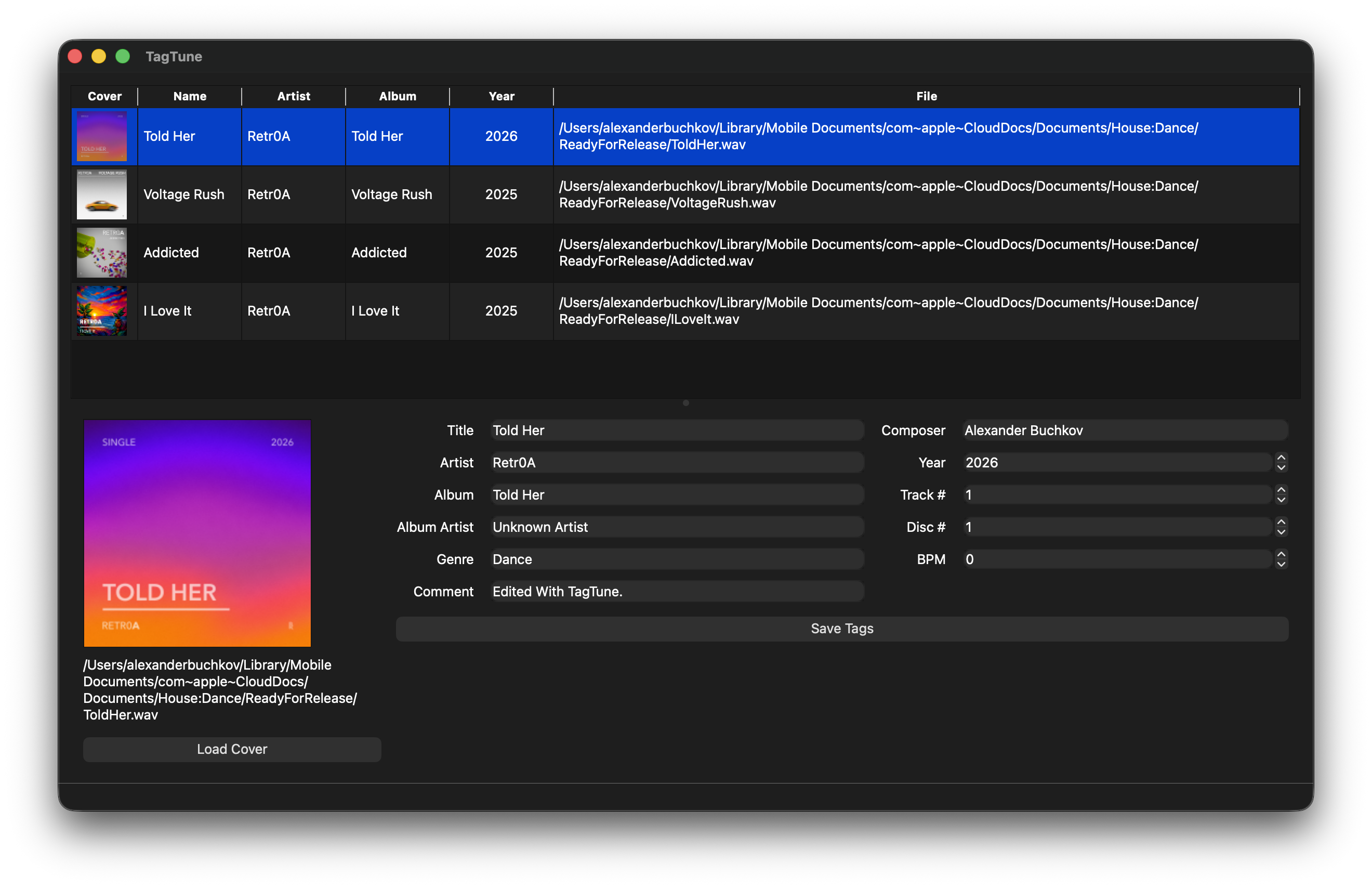This screenshot has height=888, width=1372.
Task: Focus the Album Artist field
Action: coord(677,528)
